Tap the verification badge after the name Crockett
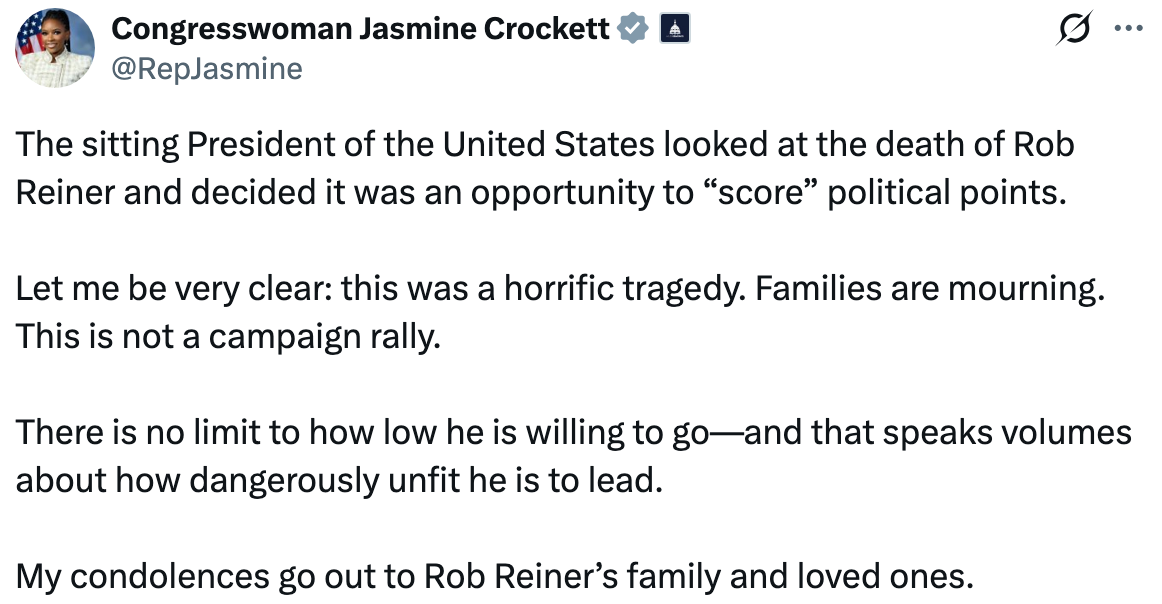Screen dimensions: 1162x604 [x=633, y=28]
